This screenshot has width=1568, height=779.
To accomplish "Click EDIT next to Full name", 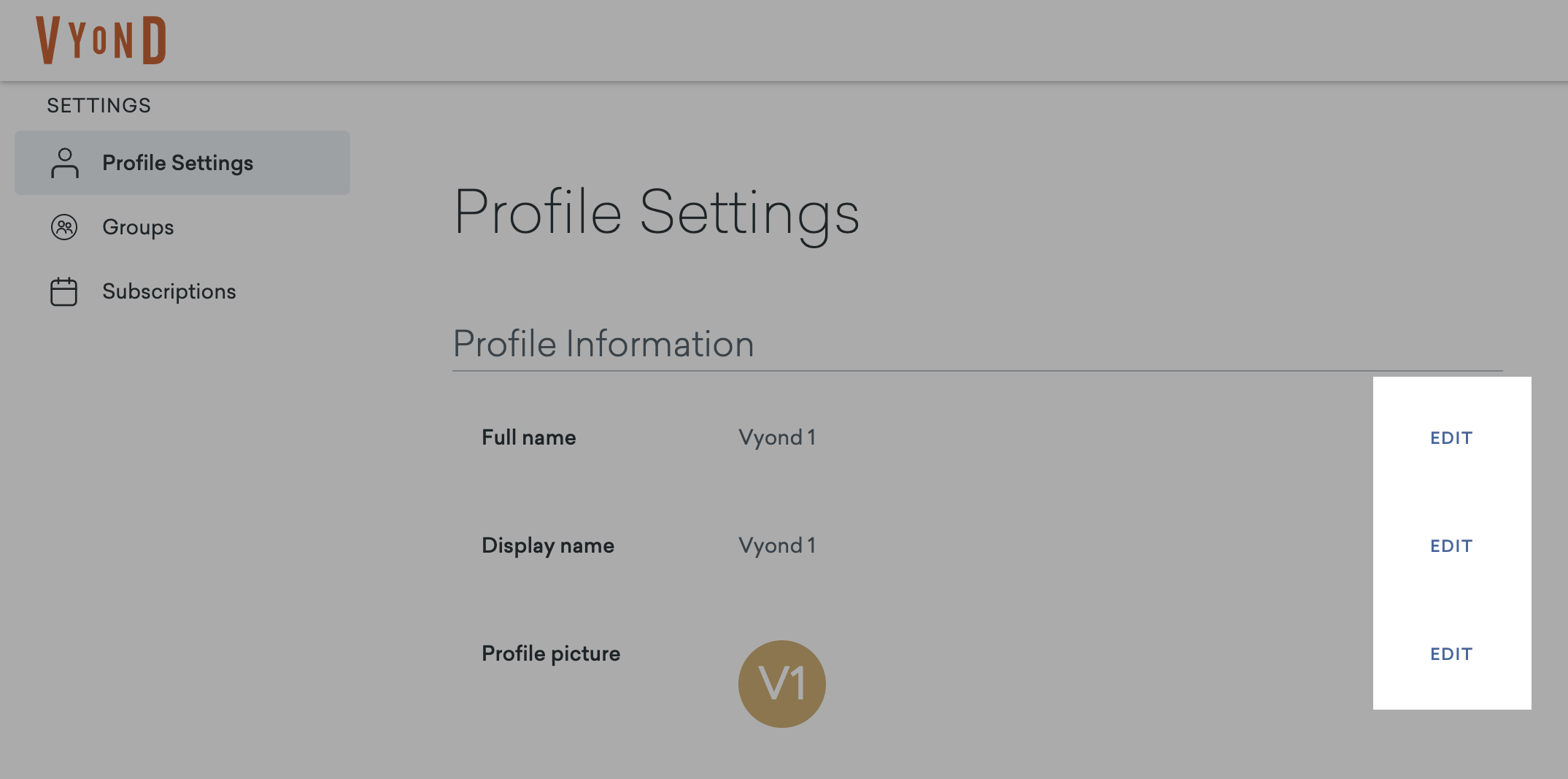I will 1450,437.
